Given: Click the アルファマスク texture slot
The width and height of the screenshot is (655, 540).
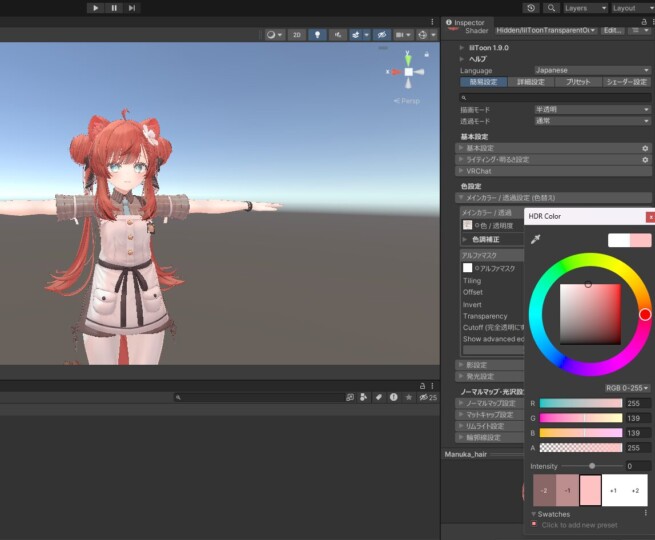Looking at the screenshot, I should coord(467,268).
